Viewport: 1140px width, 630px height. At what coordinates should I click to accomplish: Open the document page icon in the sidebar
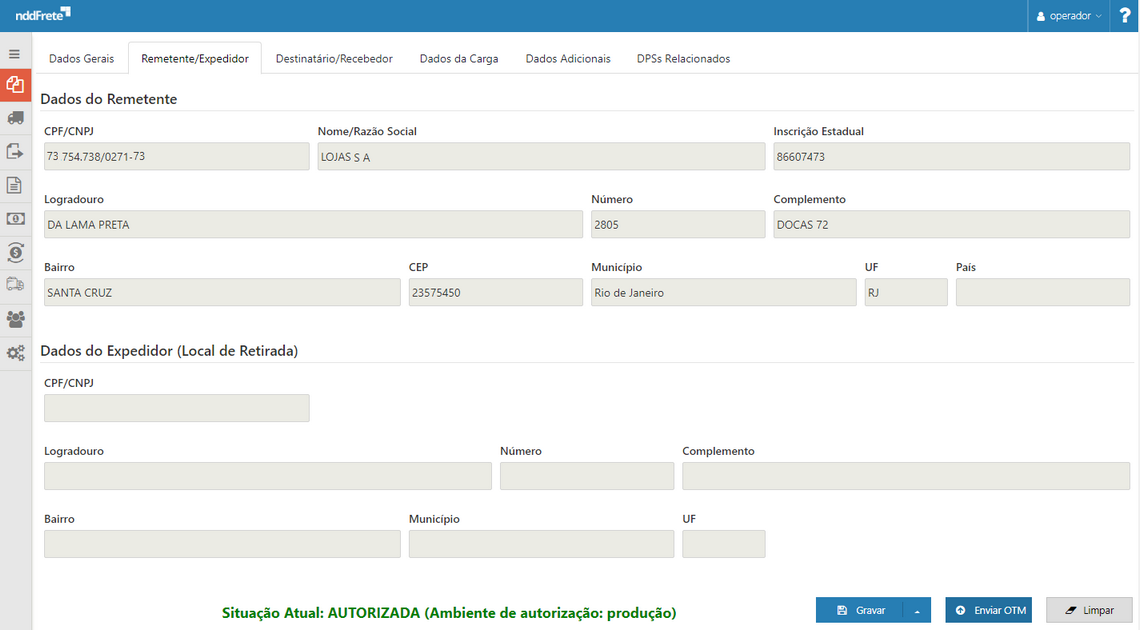[15, 185]
